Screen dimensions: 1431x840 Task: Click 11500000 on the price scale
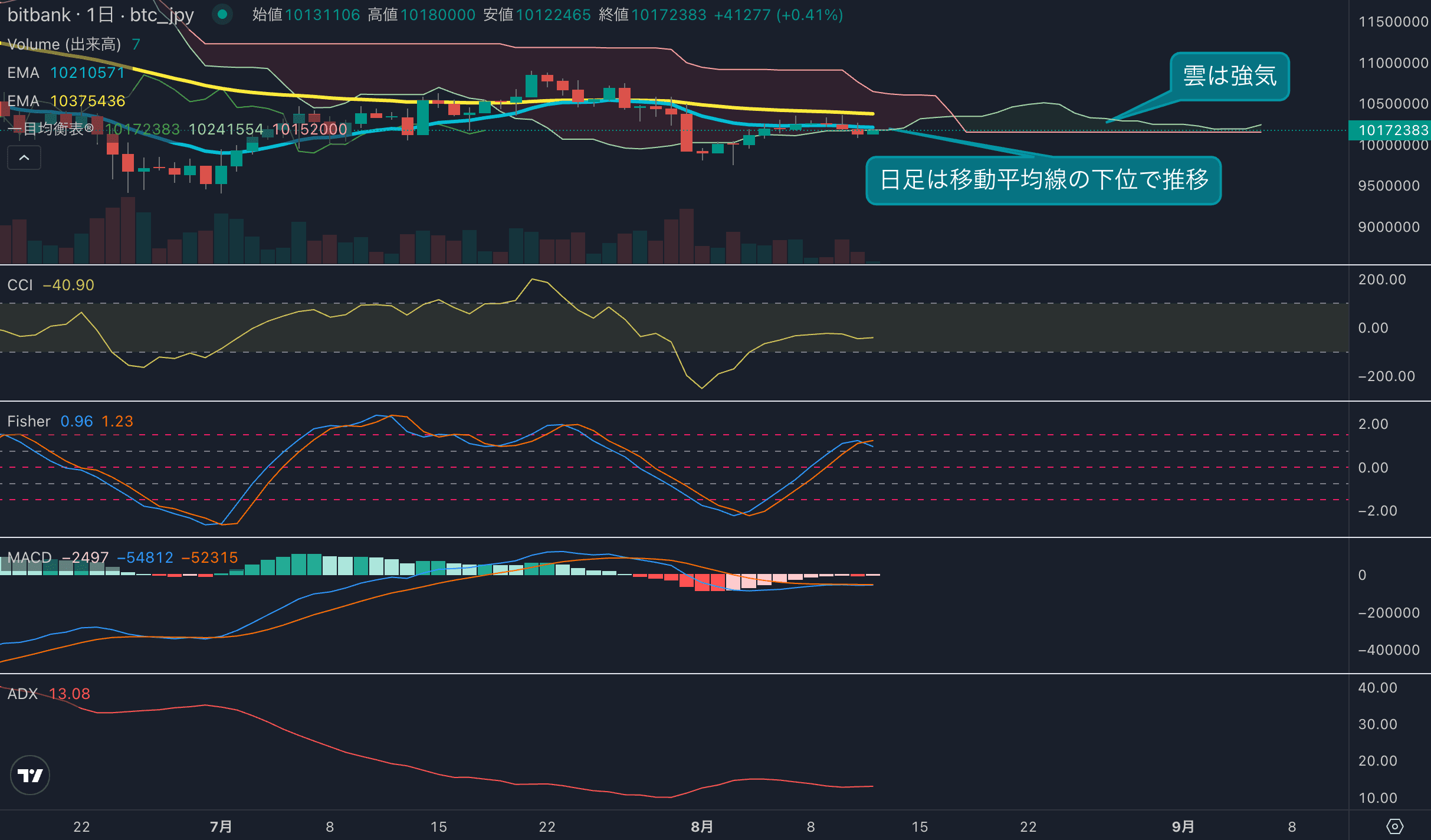(1393, 22)
